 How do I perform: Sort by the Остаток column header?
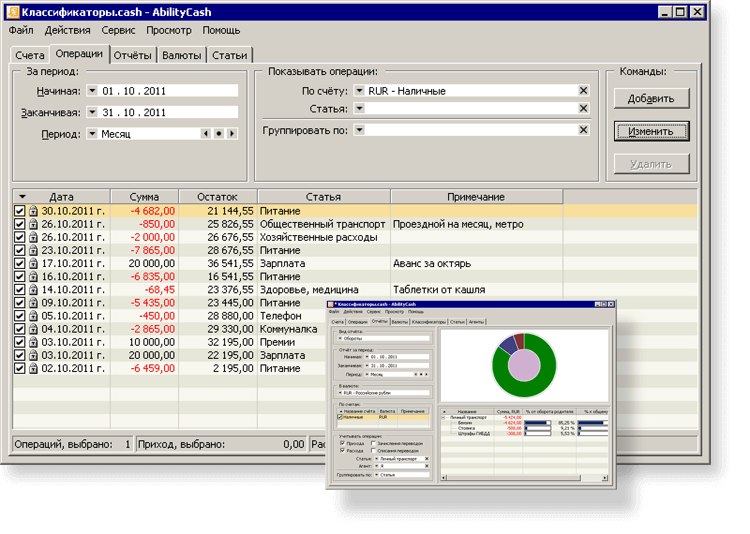coord(218,197)
